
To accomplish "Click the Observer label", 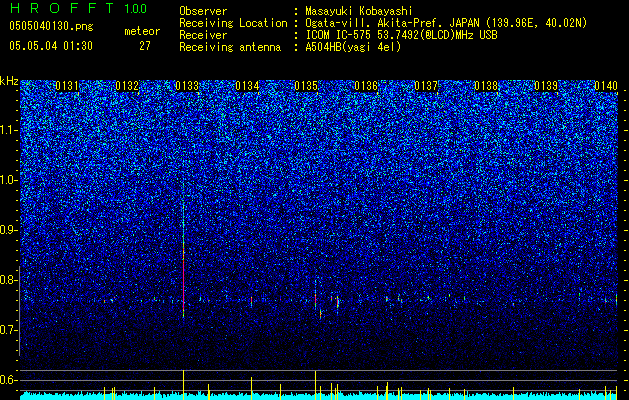I will (203, 11).
